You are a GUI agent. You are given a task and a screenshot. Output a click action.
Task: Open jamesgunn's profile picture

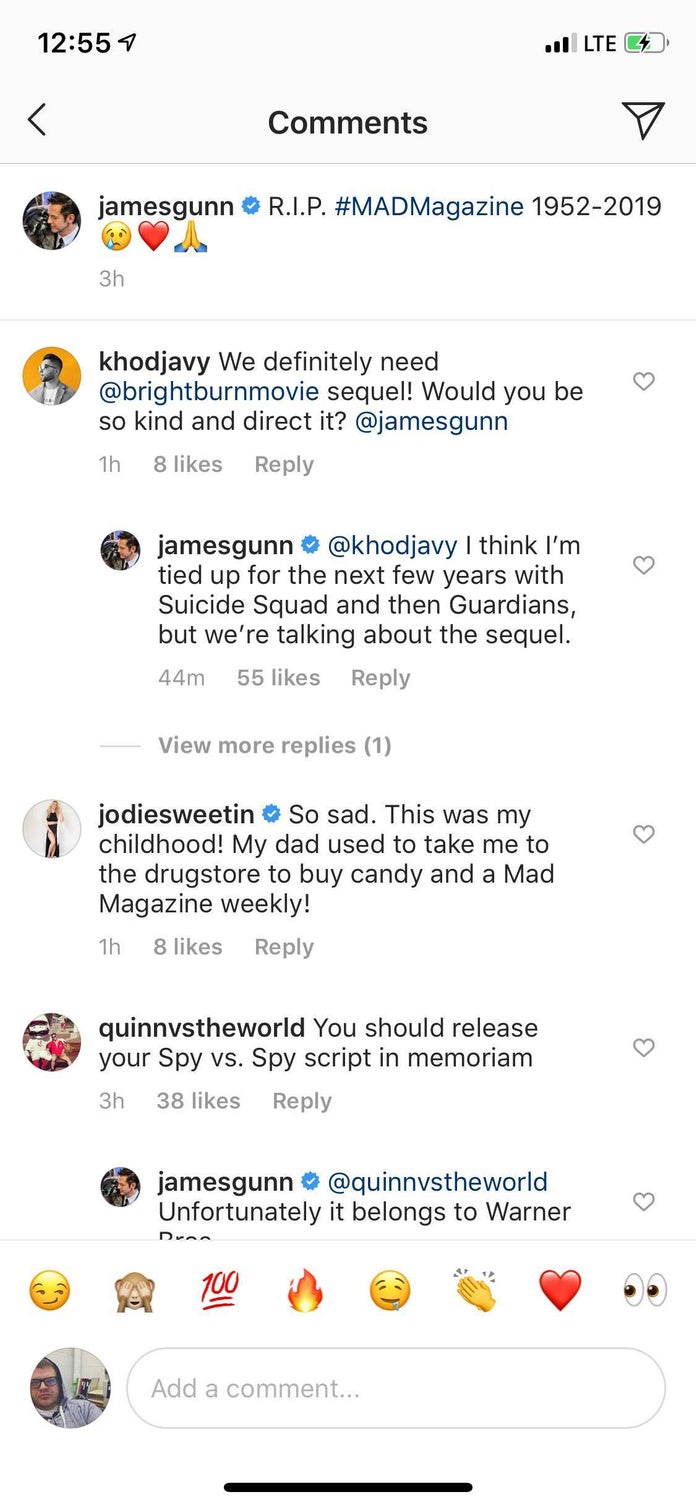pos(51,220)
